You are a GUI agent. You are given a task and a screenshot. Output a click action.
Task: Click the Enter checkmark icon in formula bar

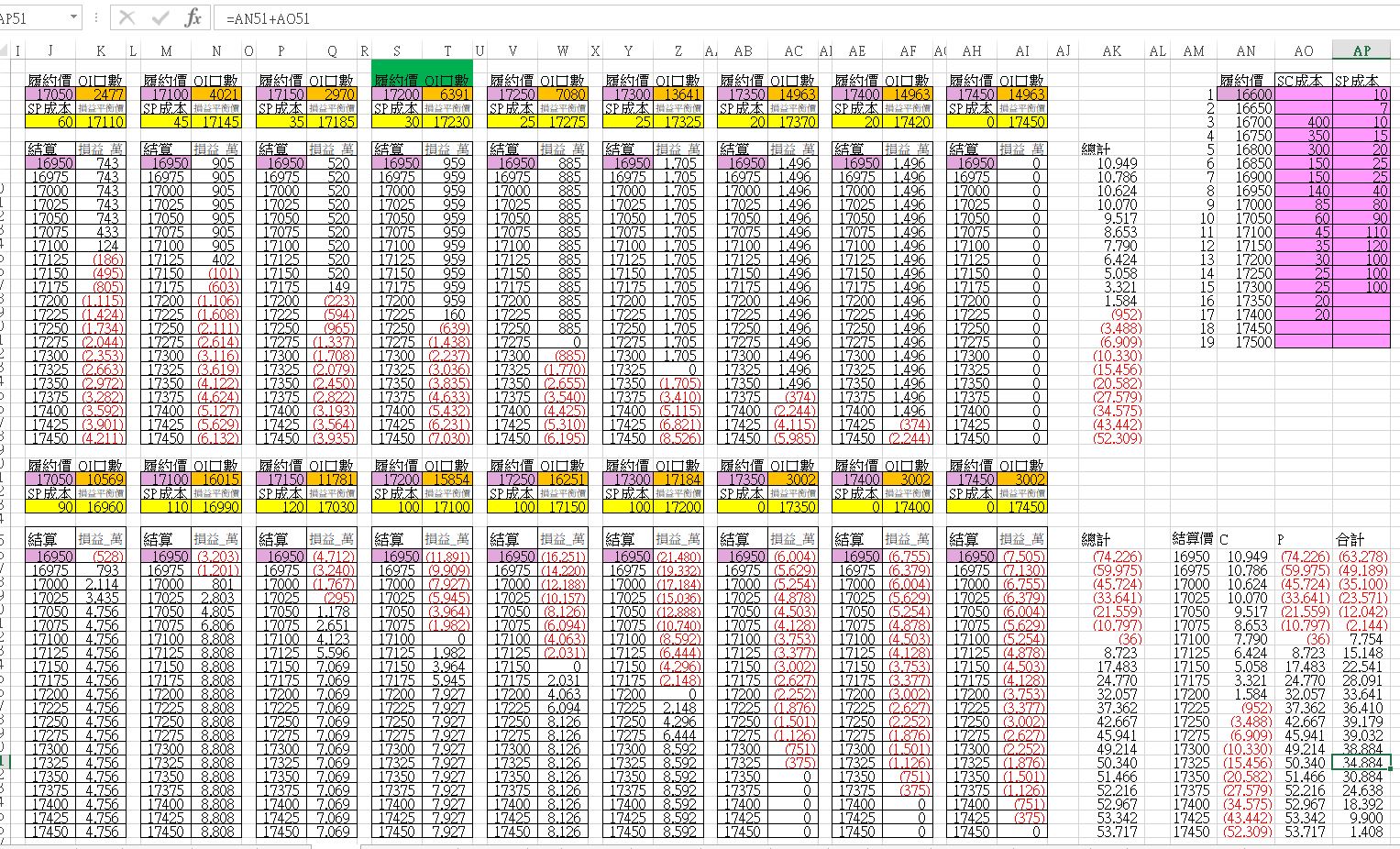160,18
